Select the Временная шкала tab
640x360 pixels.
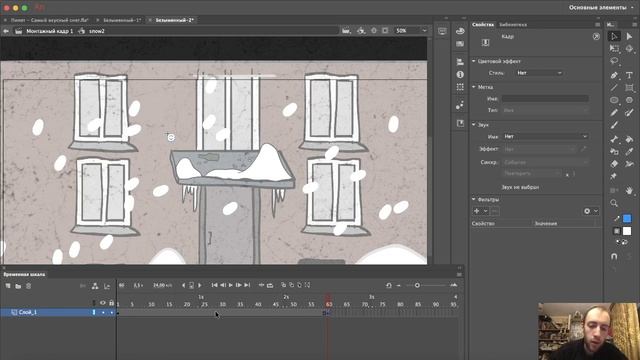(x=24, y=274)
